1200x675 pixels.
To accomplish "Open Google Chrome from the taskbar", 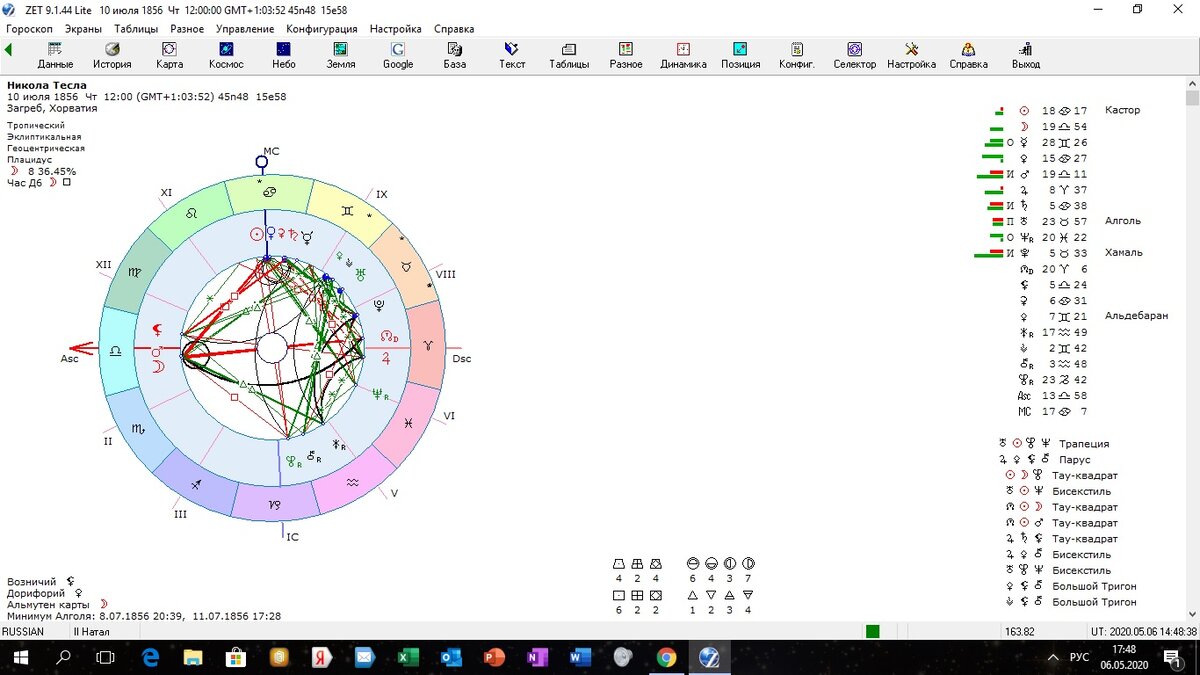I will [x=666, y=658].
